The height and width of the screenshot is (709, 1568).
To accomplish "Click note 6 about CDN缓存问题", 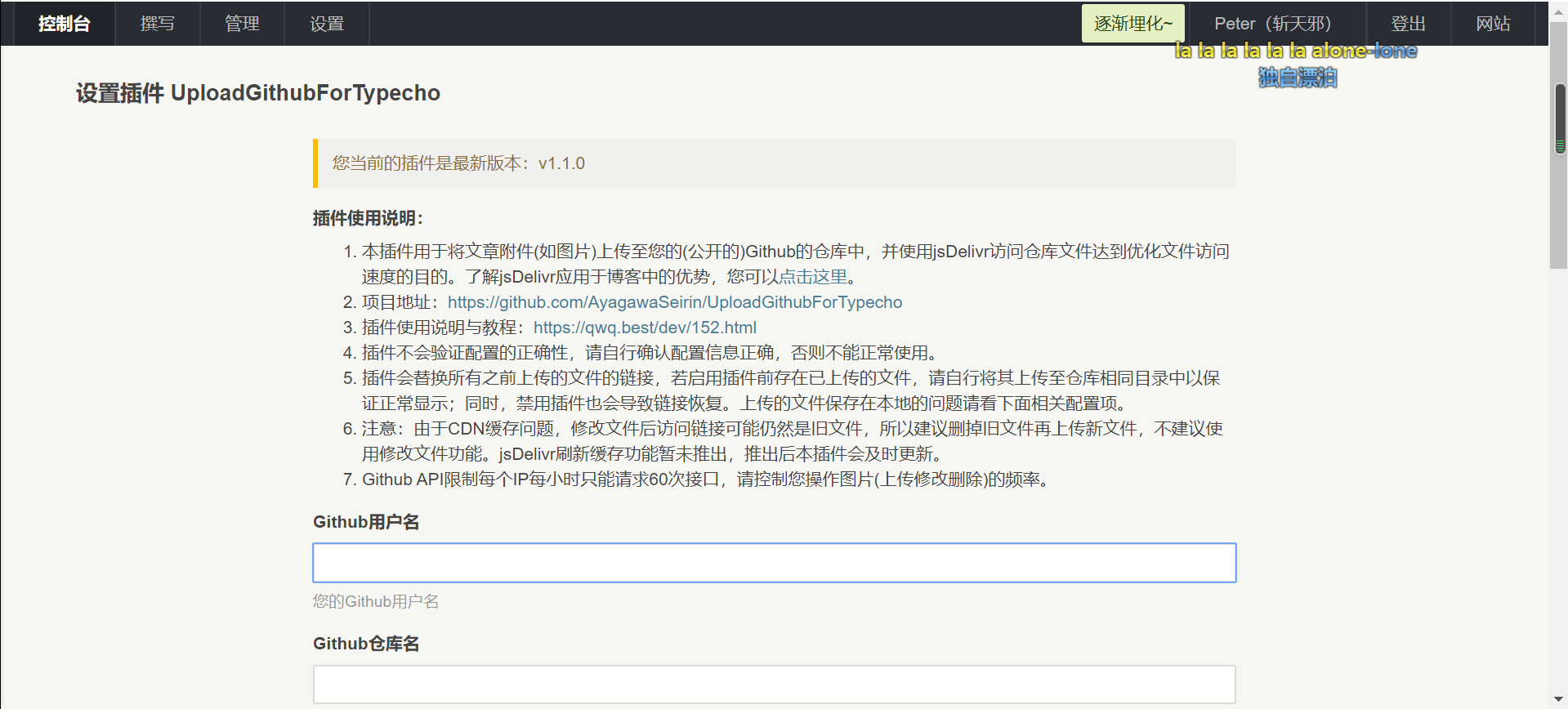I will [793, 441].
